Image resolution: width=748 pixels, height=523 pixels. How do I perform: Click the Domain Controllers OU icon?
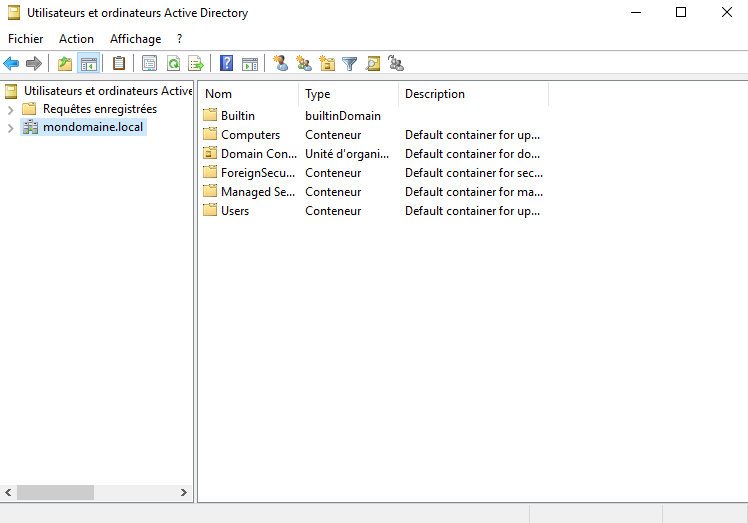point(210,154)
